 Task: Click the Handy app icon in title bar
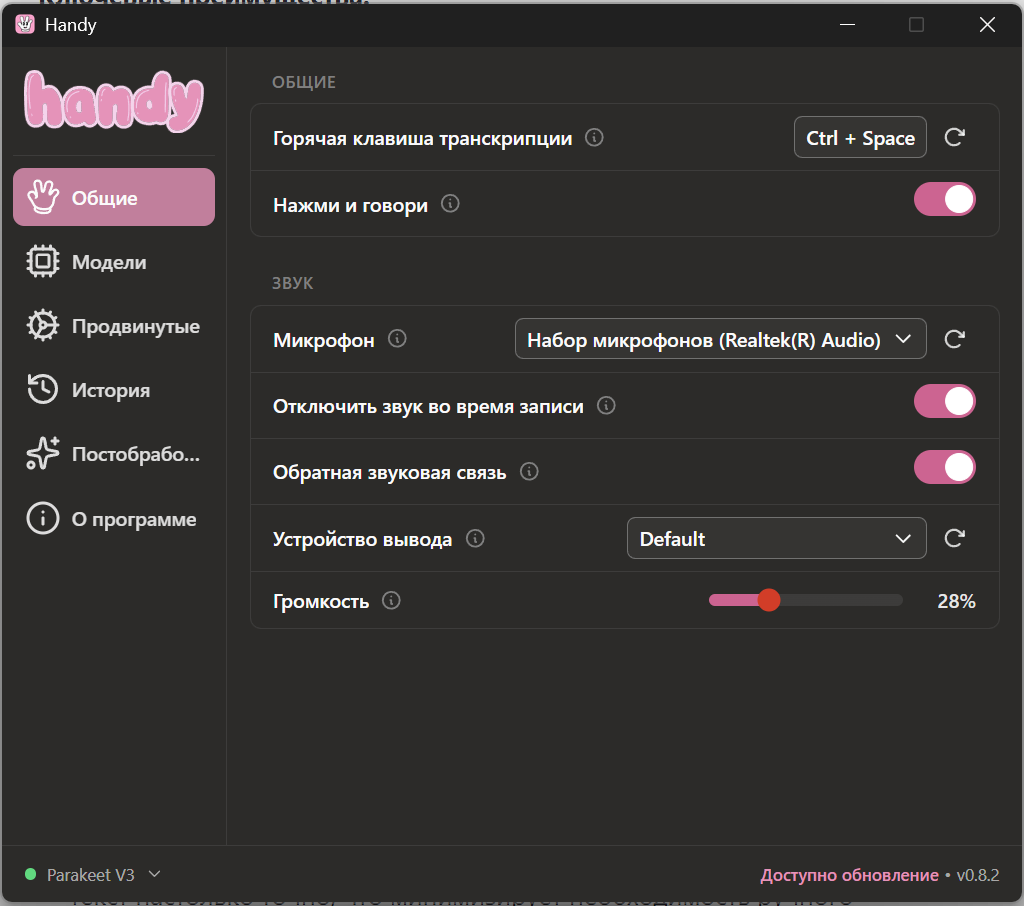[x=25, y=25]
